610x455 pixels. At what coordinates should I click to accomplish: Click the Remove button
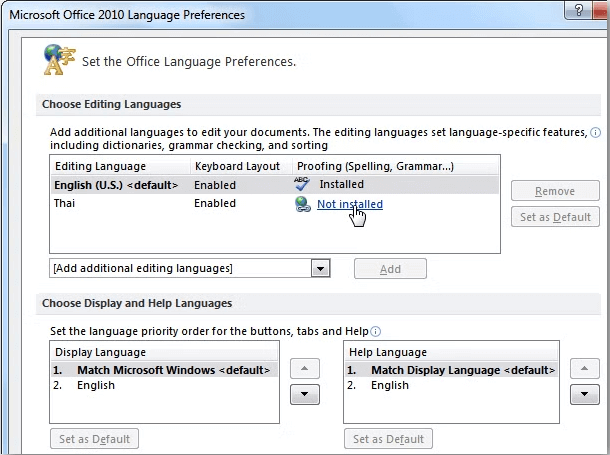tap(555, 191)
